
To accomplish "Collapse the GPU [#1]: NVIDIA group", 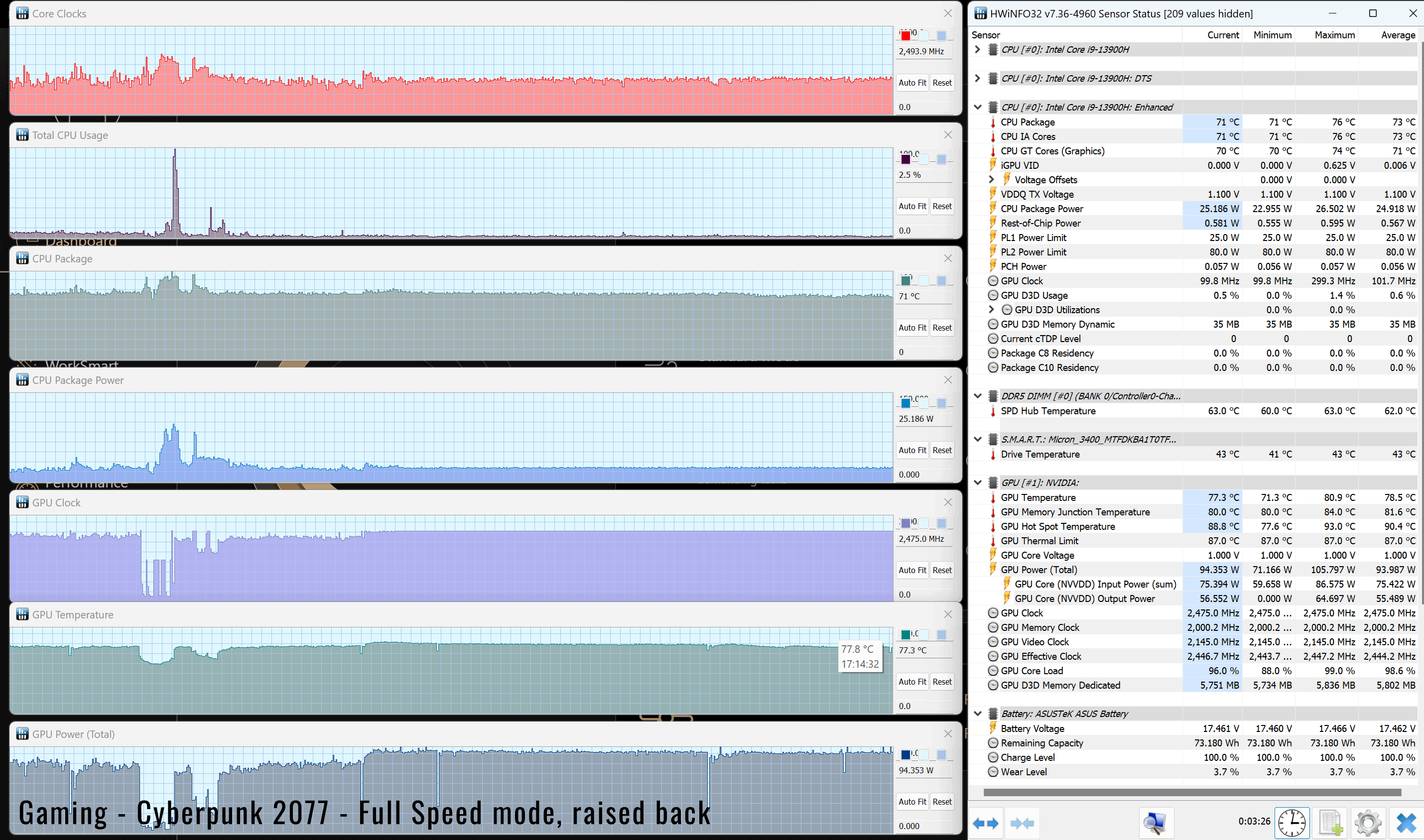I will click(977, 483).
